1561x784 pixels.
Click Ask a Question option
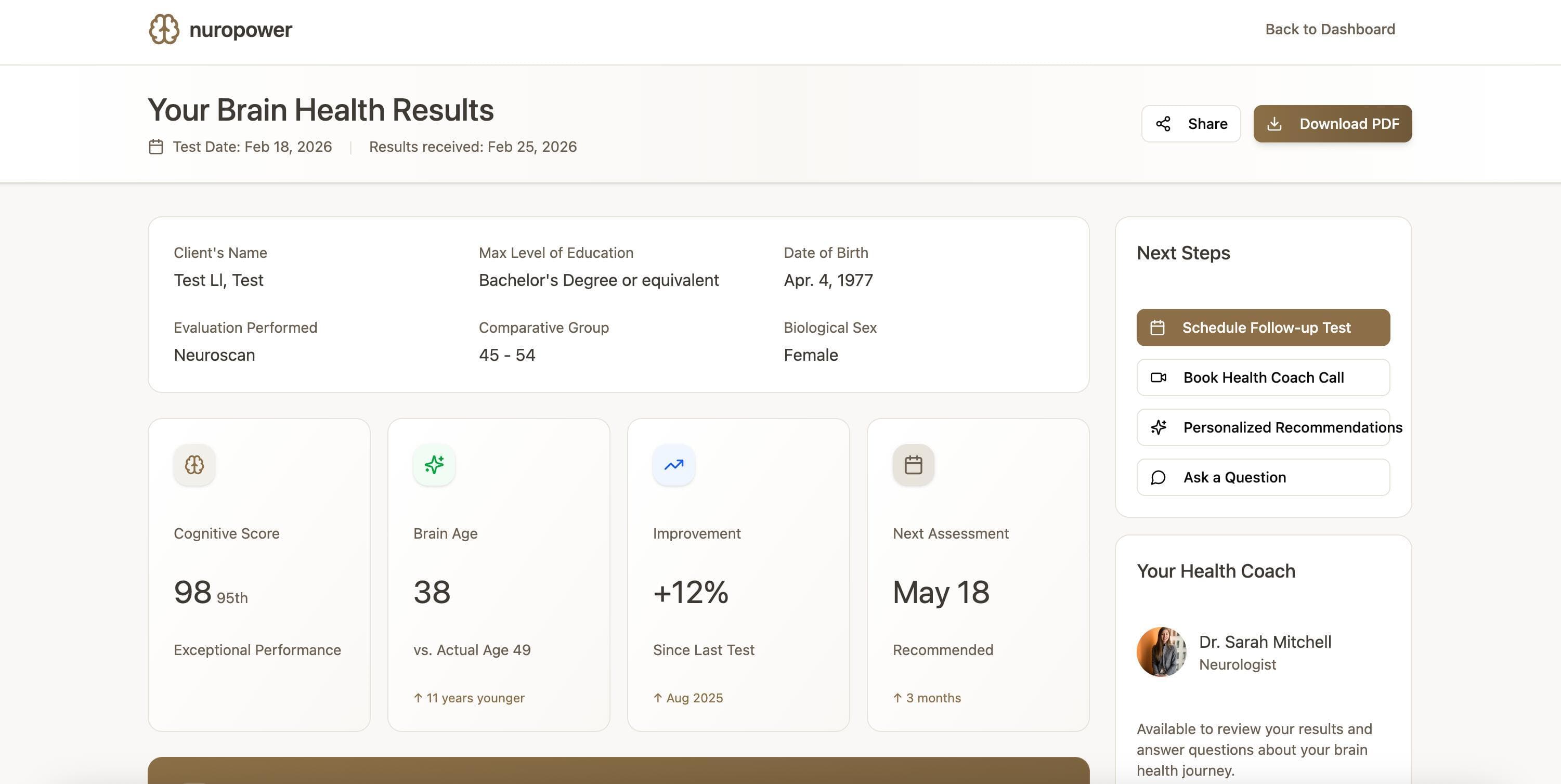pos(1263,477)
